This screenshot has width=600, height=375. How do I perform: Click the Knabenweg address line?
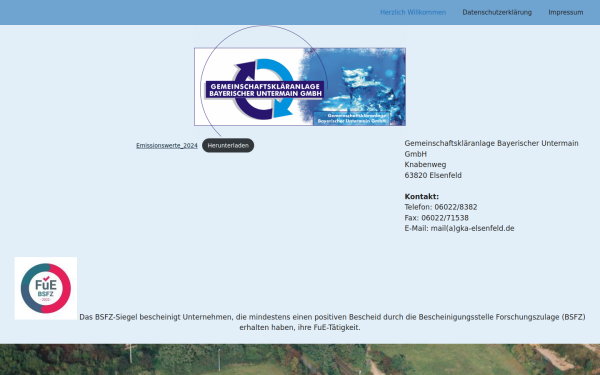[425, 165]
